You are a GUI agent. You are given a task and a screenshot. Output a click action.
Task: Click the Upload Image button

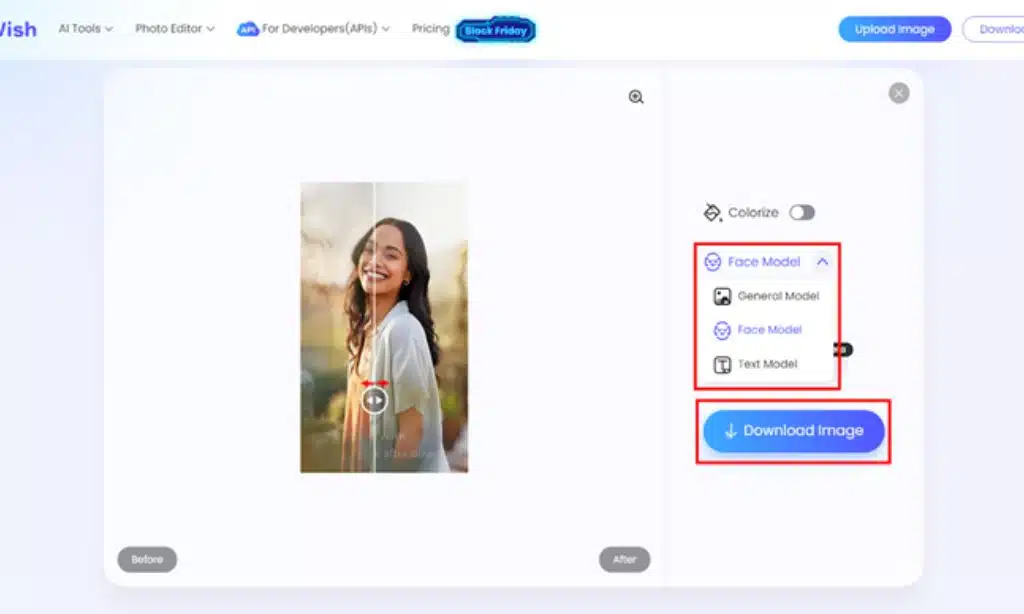point(894,29)
